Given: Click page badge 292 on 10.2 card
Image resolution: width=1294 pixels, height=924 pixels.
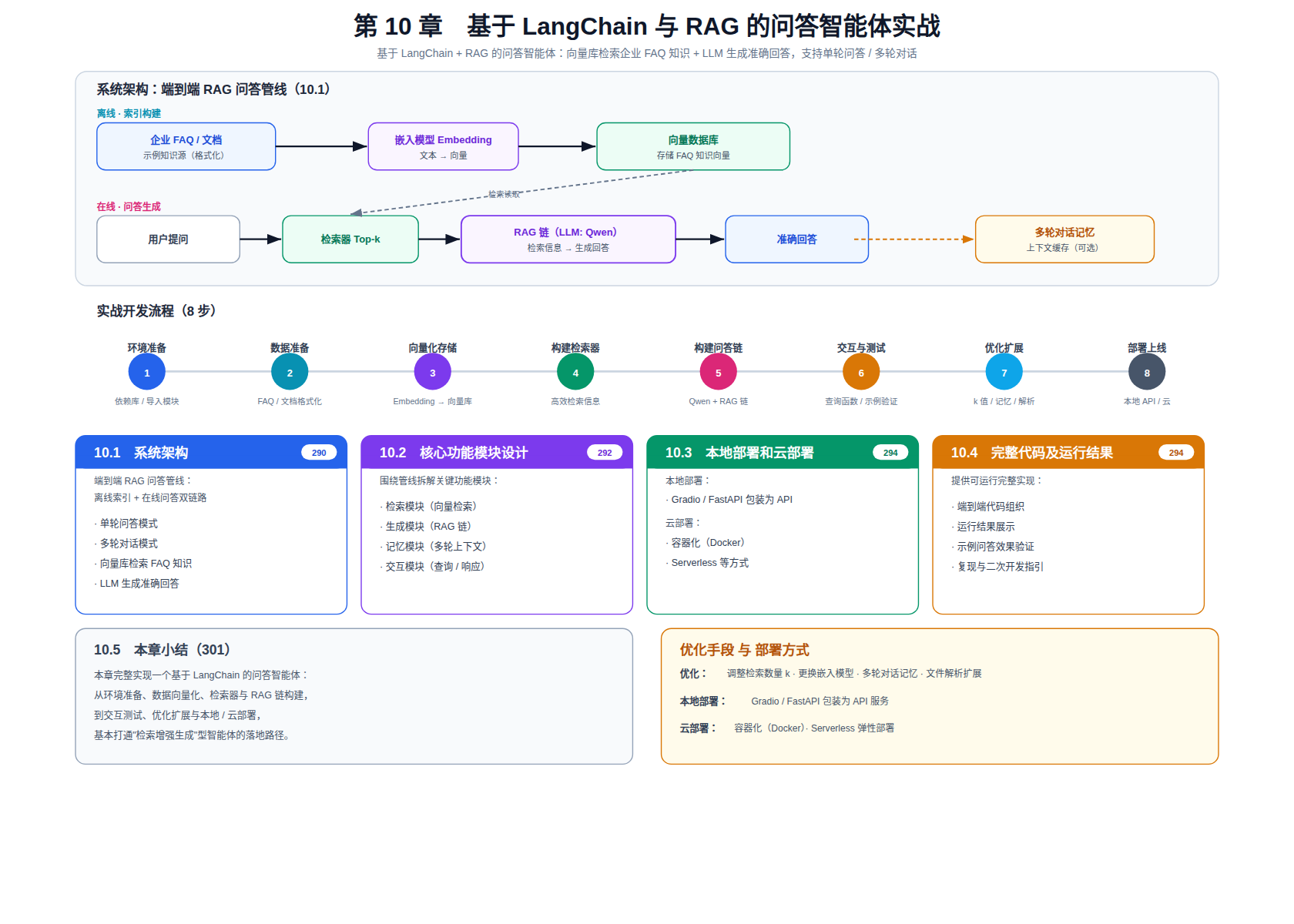Looking at the screenshot, I should click(605, 453).
